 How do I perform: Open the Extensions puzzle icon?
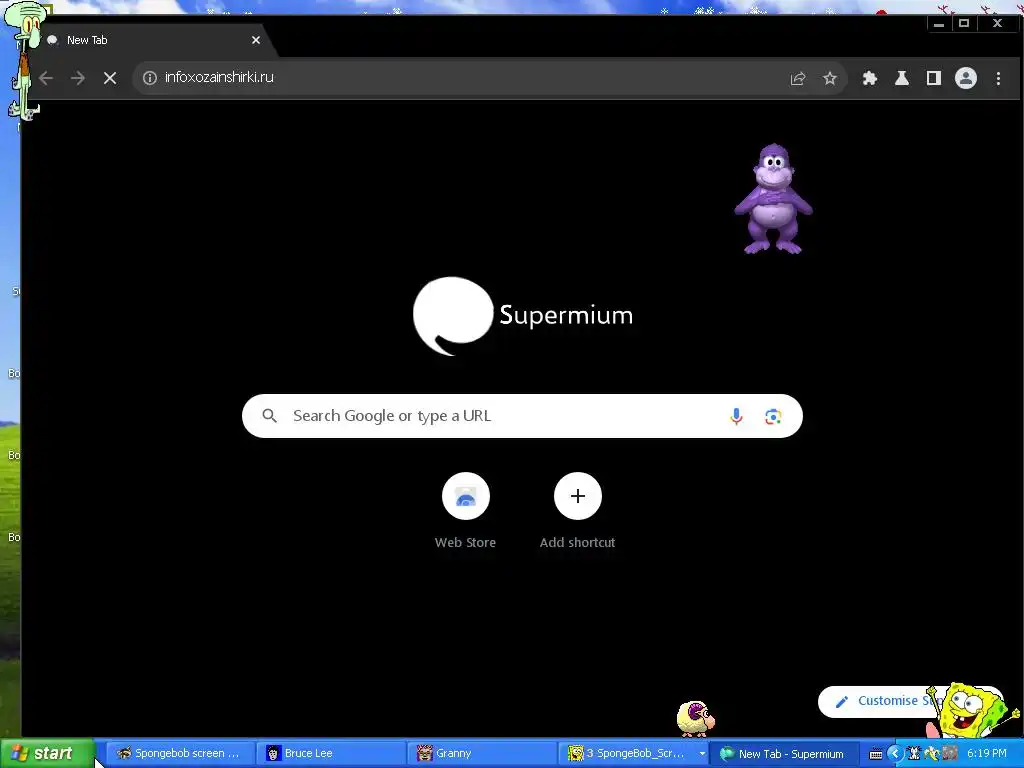tap(869, 78)
